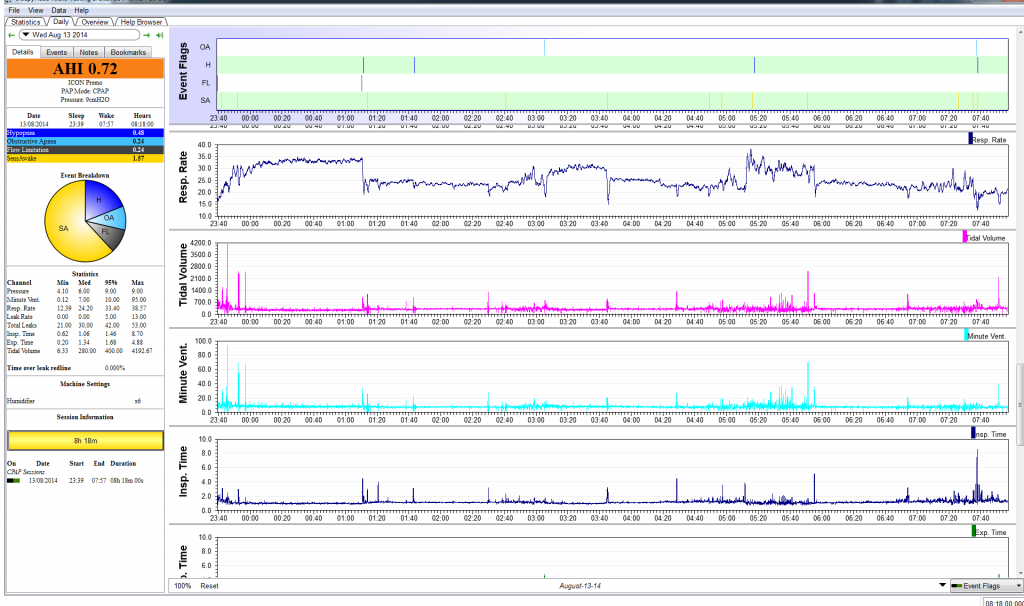Click the vertical scrollbar of the graph area

coord(1019,405)
